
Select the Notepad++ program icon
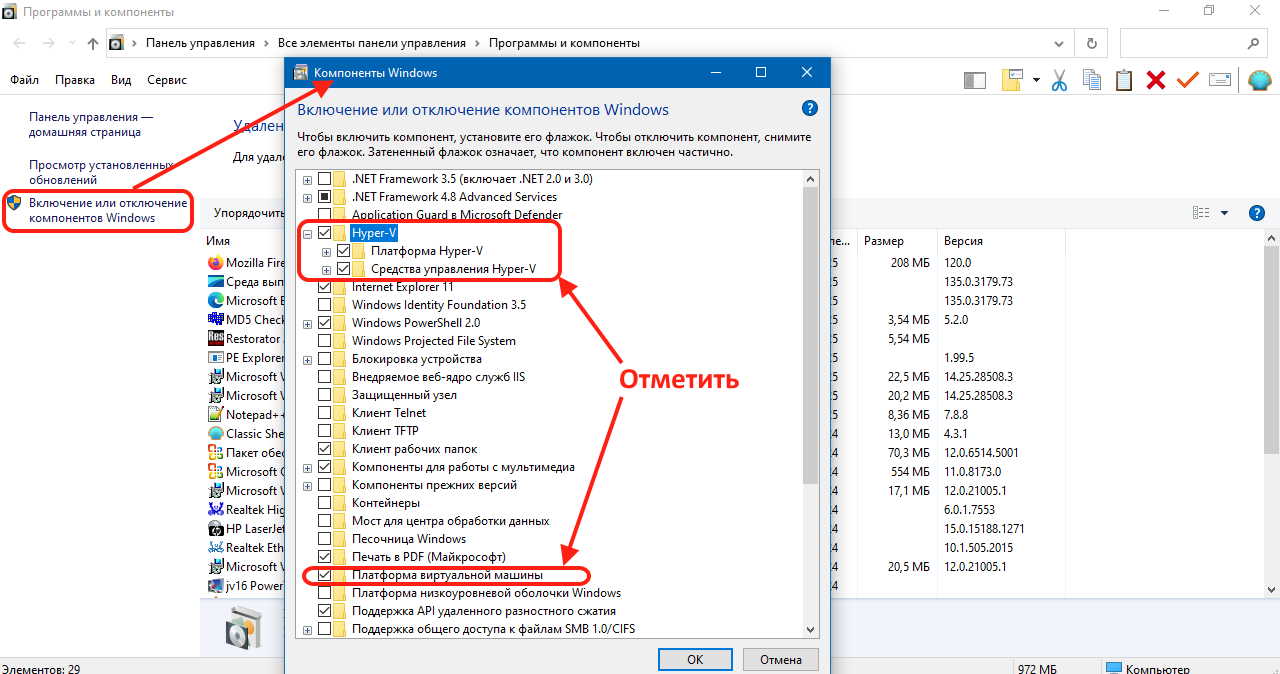215,415
